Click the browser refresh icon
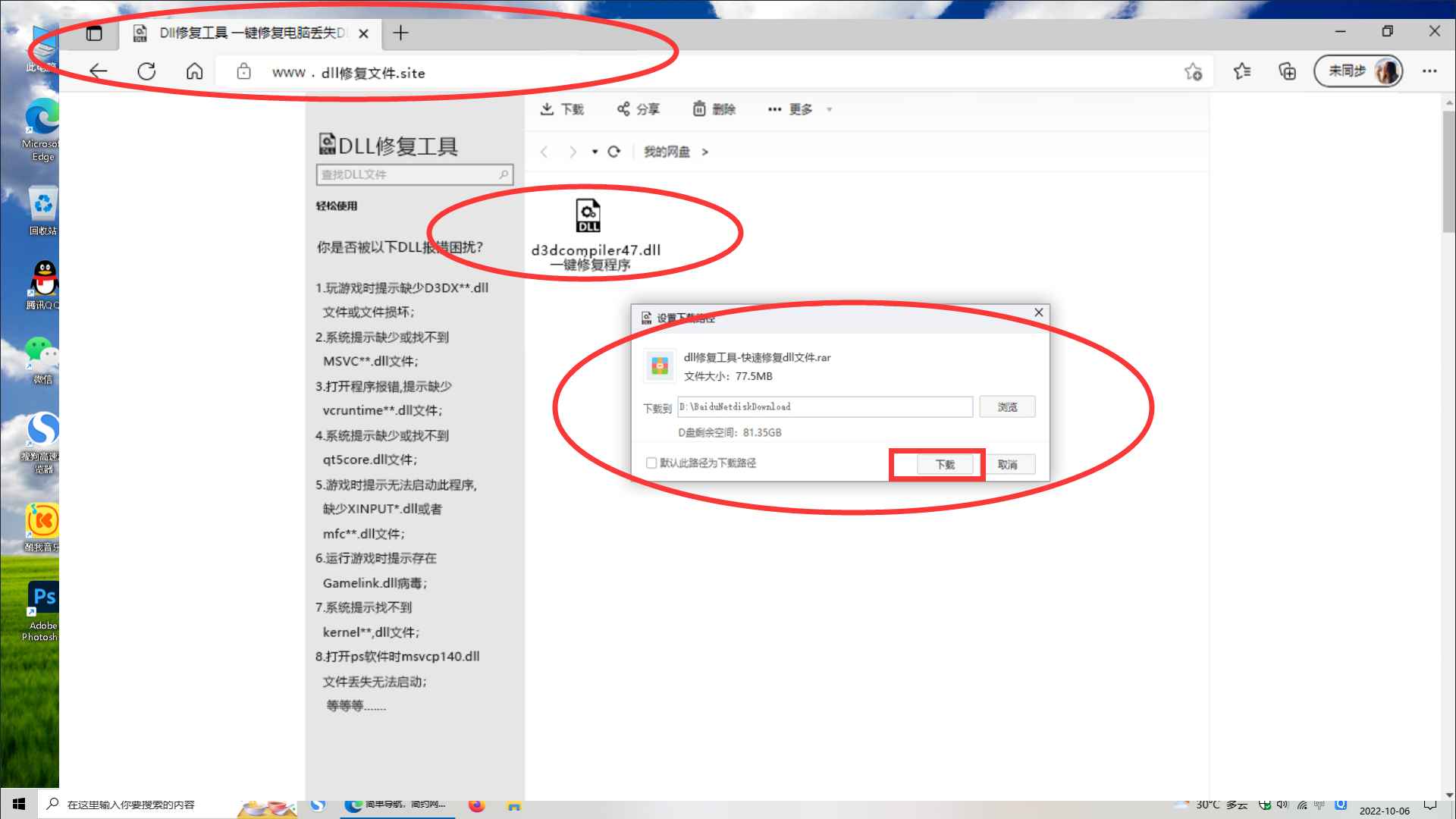 (x=146, y=71)
